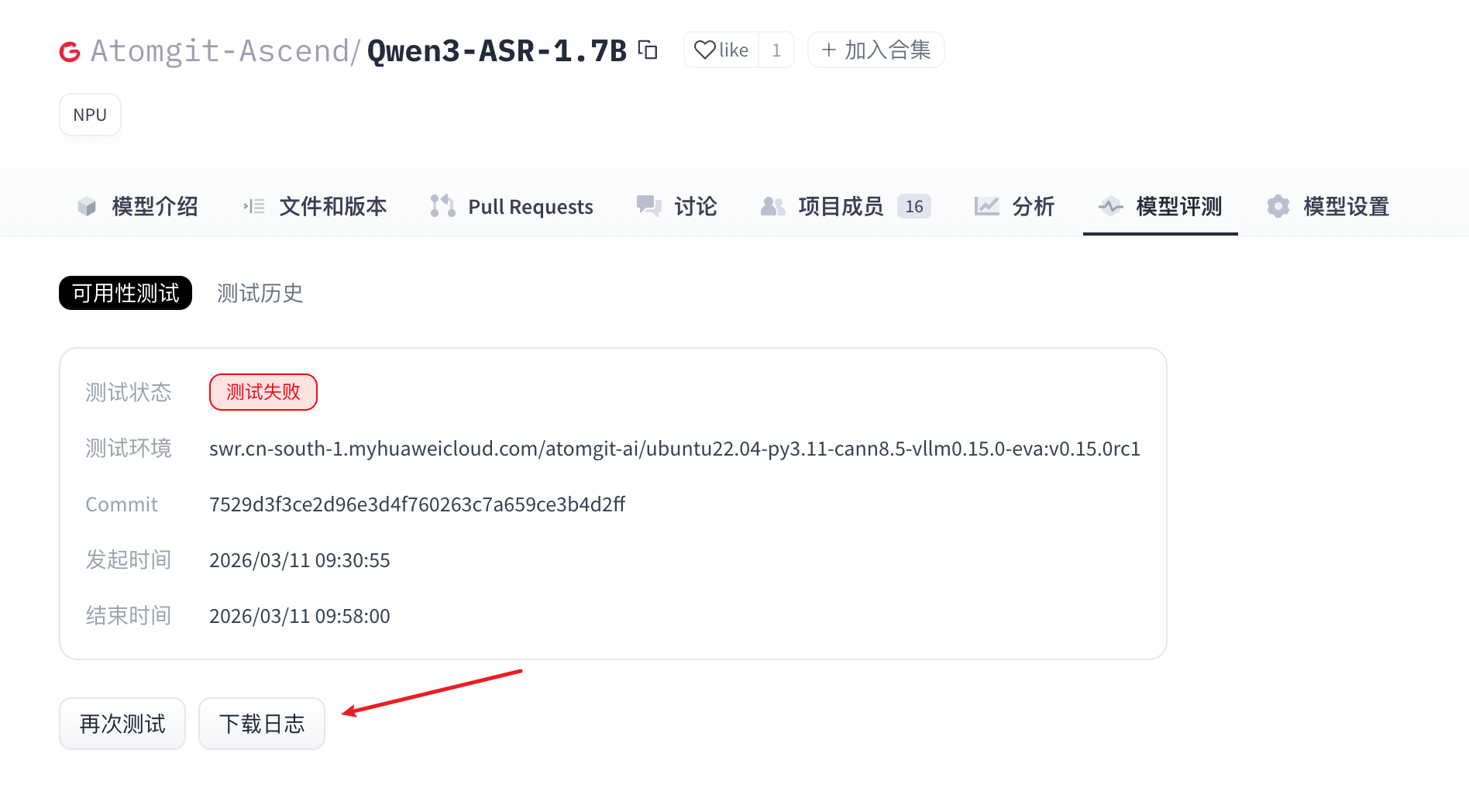This screenshot has width=1469, height=812.
Task: Switch to the 项目成员 tab
Action: (x=841, y=206)
